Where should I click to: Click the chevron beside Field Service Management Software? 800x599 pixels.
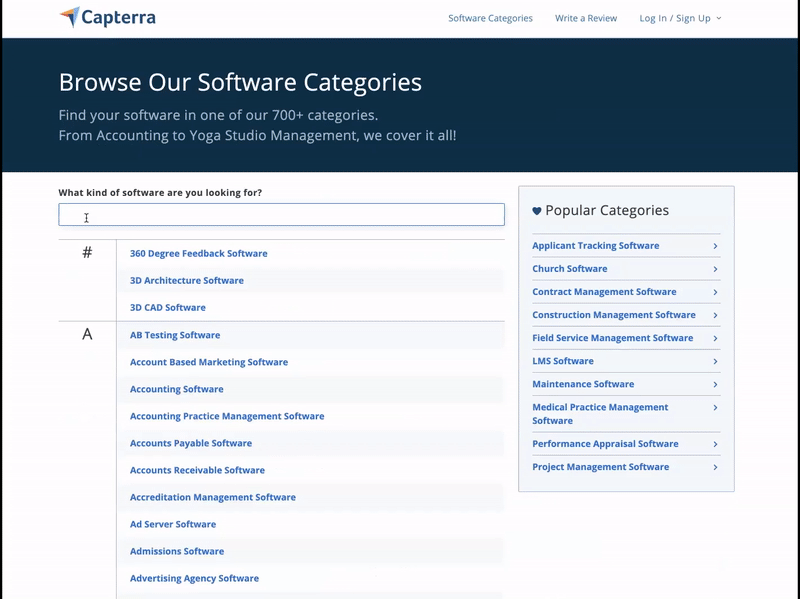(x=715, y=338)
